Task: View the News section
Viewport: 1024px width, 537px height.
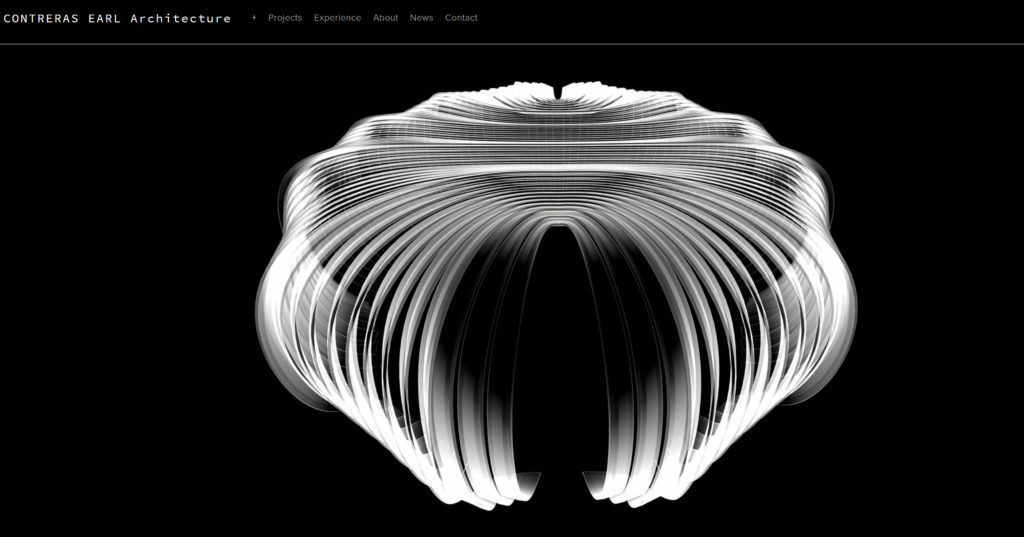Action: [421, 18]
